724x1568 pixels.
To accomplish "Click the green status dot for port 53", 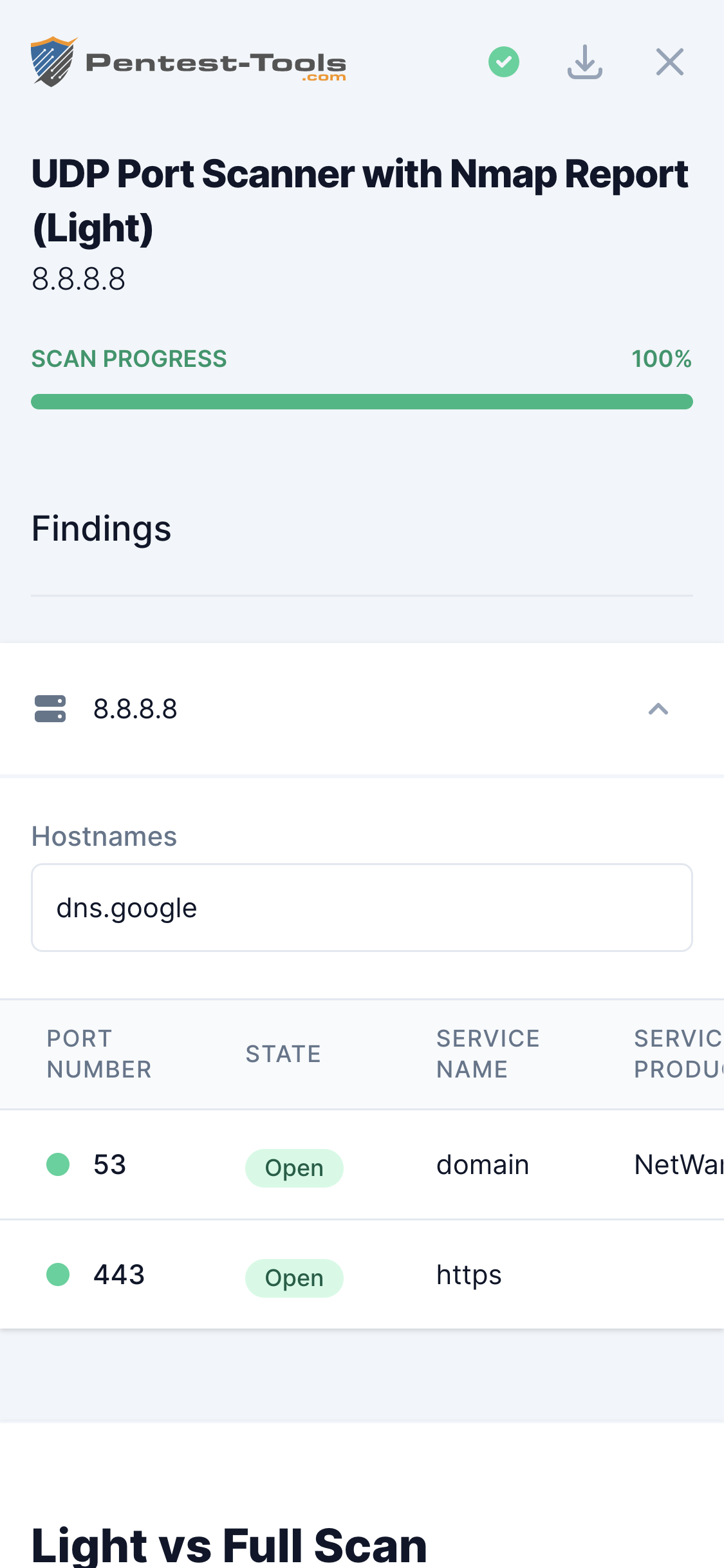I will 57,1164.
